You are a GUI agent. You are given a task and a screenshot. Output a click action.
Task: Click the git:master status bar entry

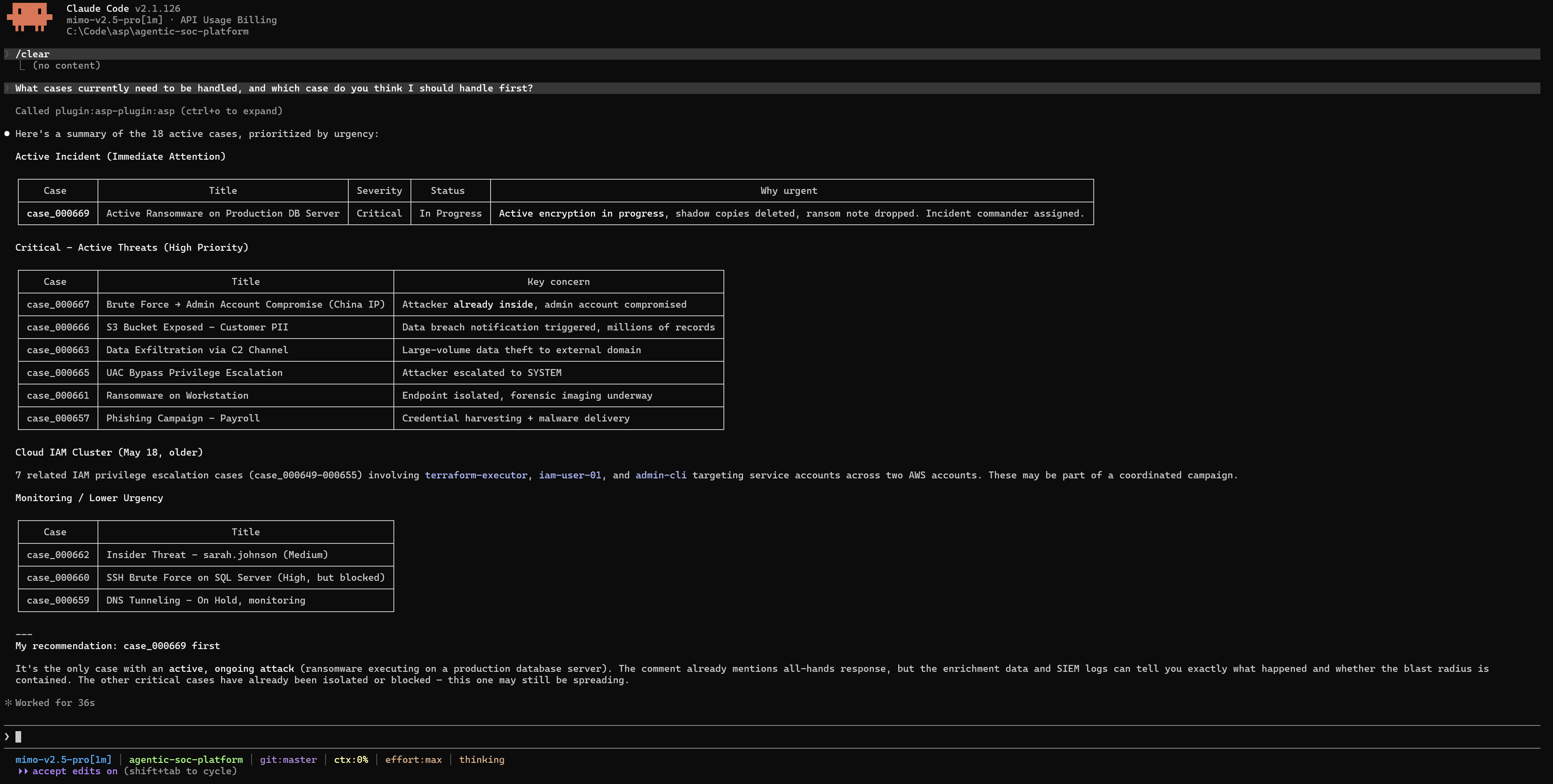(288, 760)
